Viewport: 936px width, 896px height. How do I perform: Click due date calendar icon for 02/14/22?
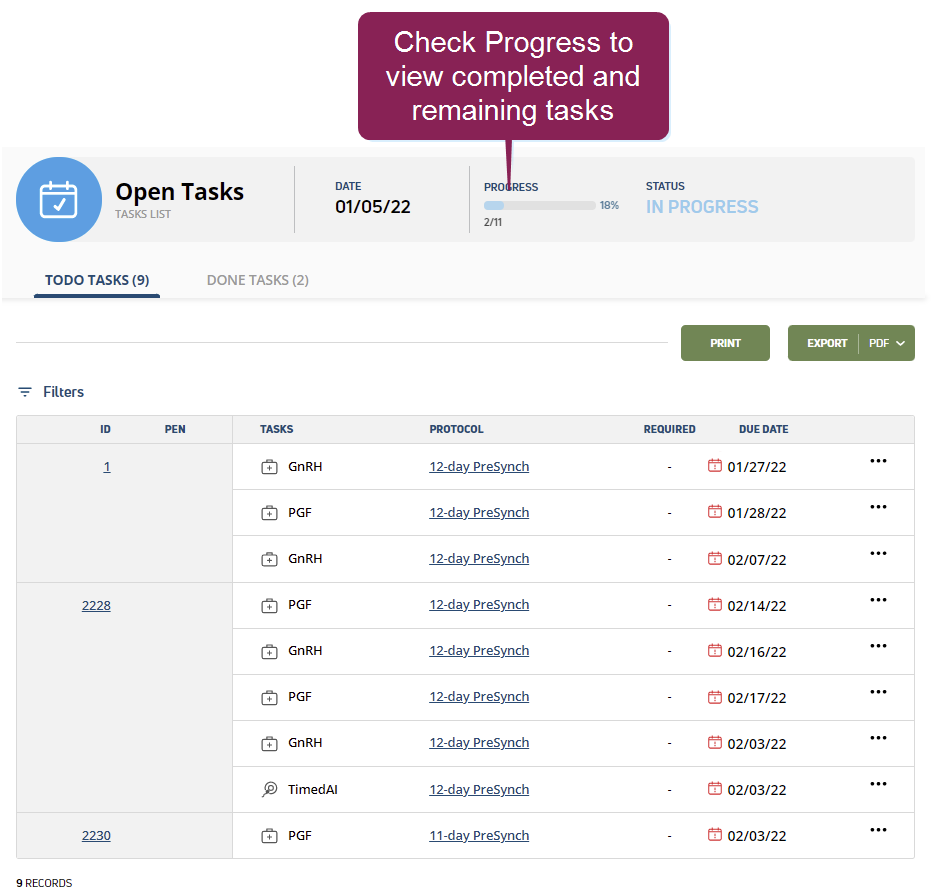click(x=714, y=604)
